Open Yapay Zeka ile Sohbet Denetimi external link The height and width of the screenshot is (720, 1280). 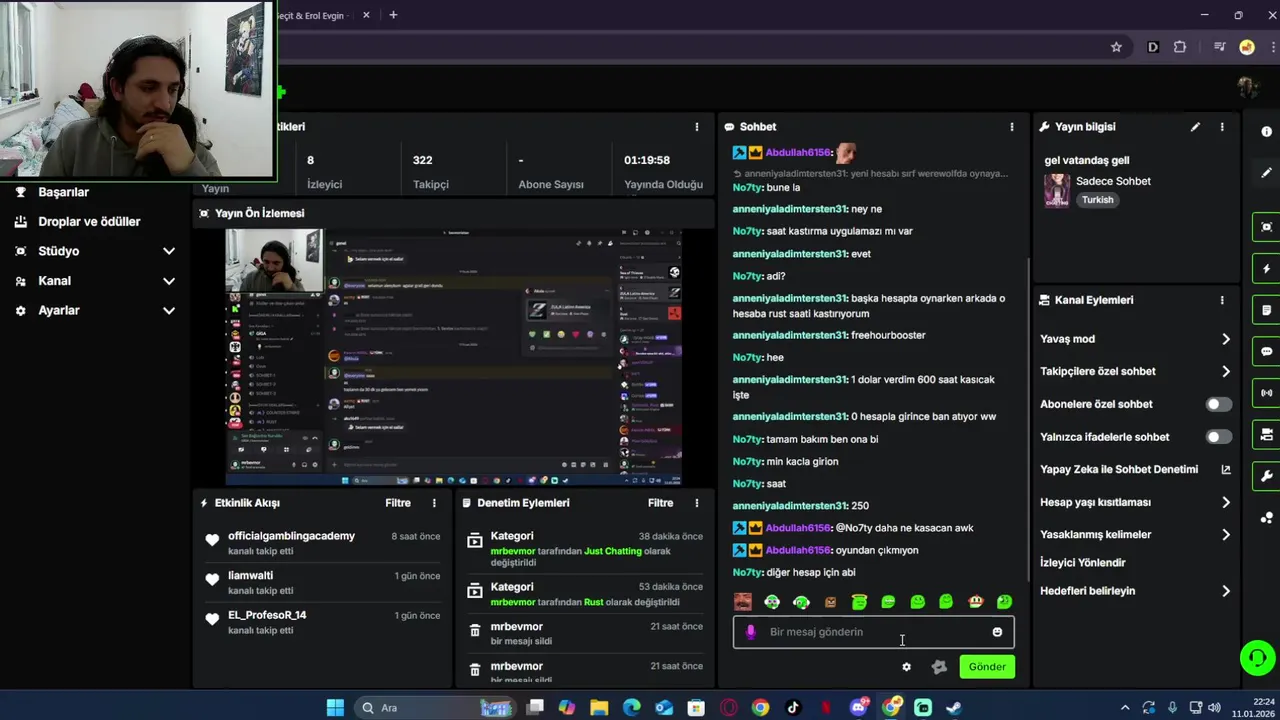1226,469
